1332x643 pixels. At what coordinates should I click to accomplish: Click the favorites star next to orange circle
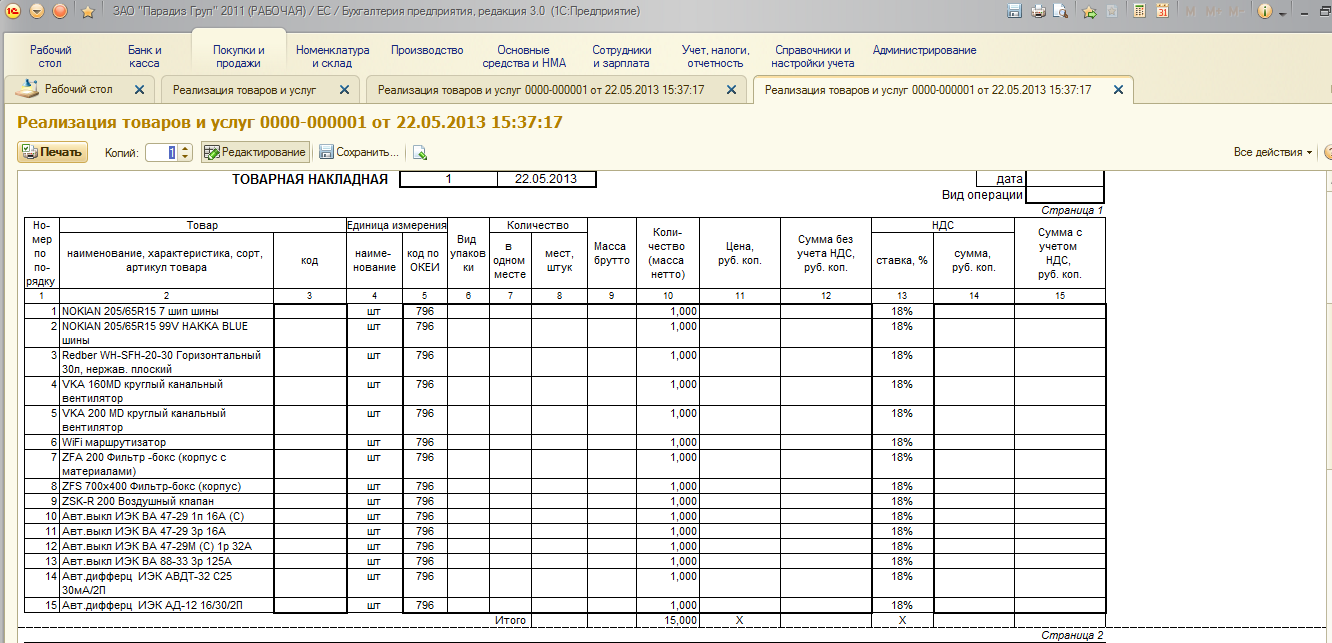click(87, 12)
